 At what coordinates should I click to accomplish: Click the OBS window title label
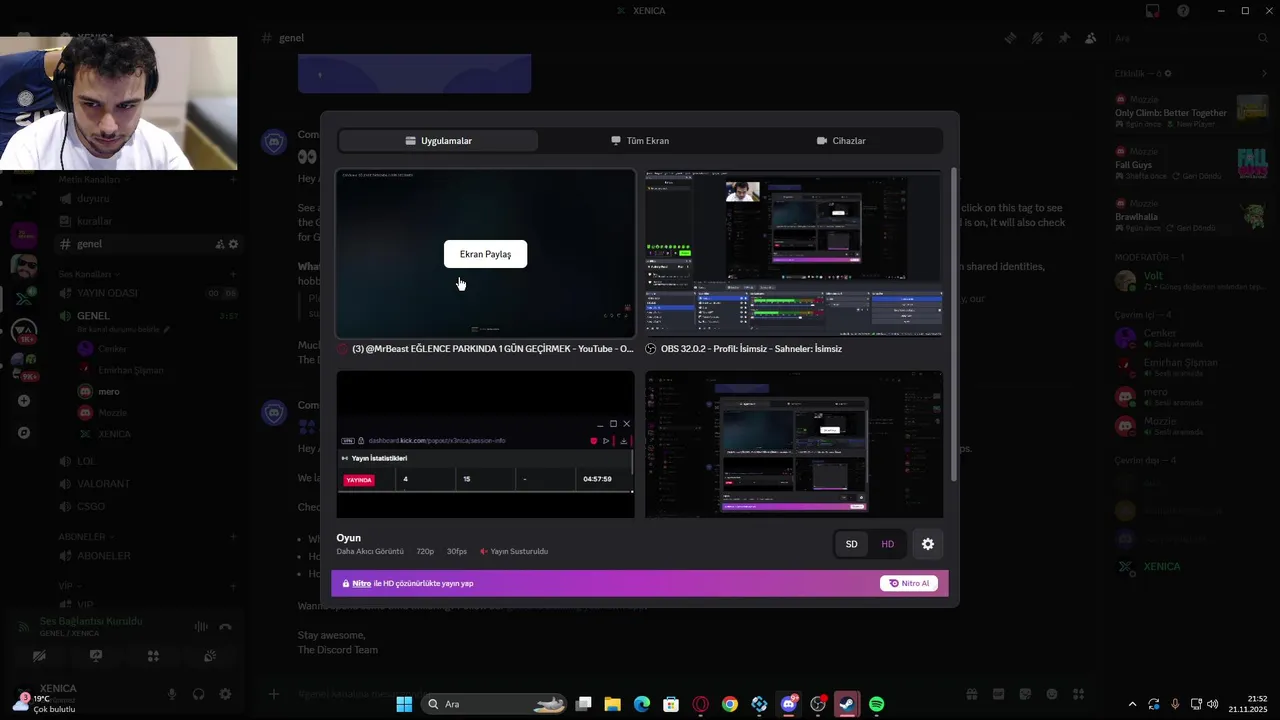click(751, 349)
